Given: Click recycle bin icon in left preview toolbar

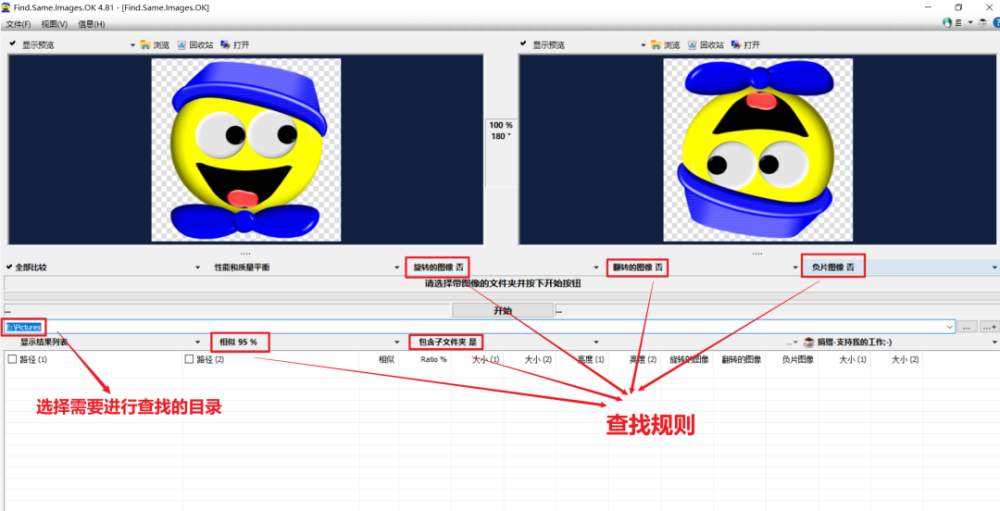Looking at the screenshot, I should tap(182, 45).
